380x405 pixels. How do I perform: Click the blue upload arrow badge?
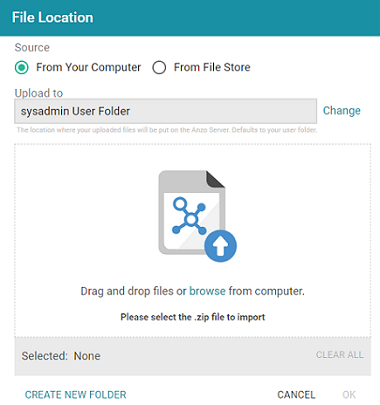pyautogui.click(x=220, y=246)
